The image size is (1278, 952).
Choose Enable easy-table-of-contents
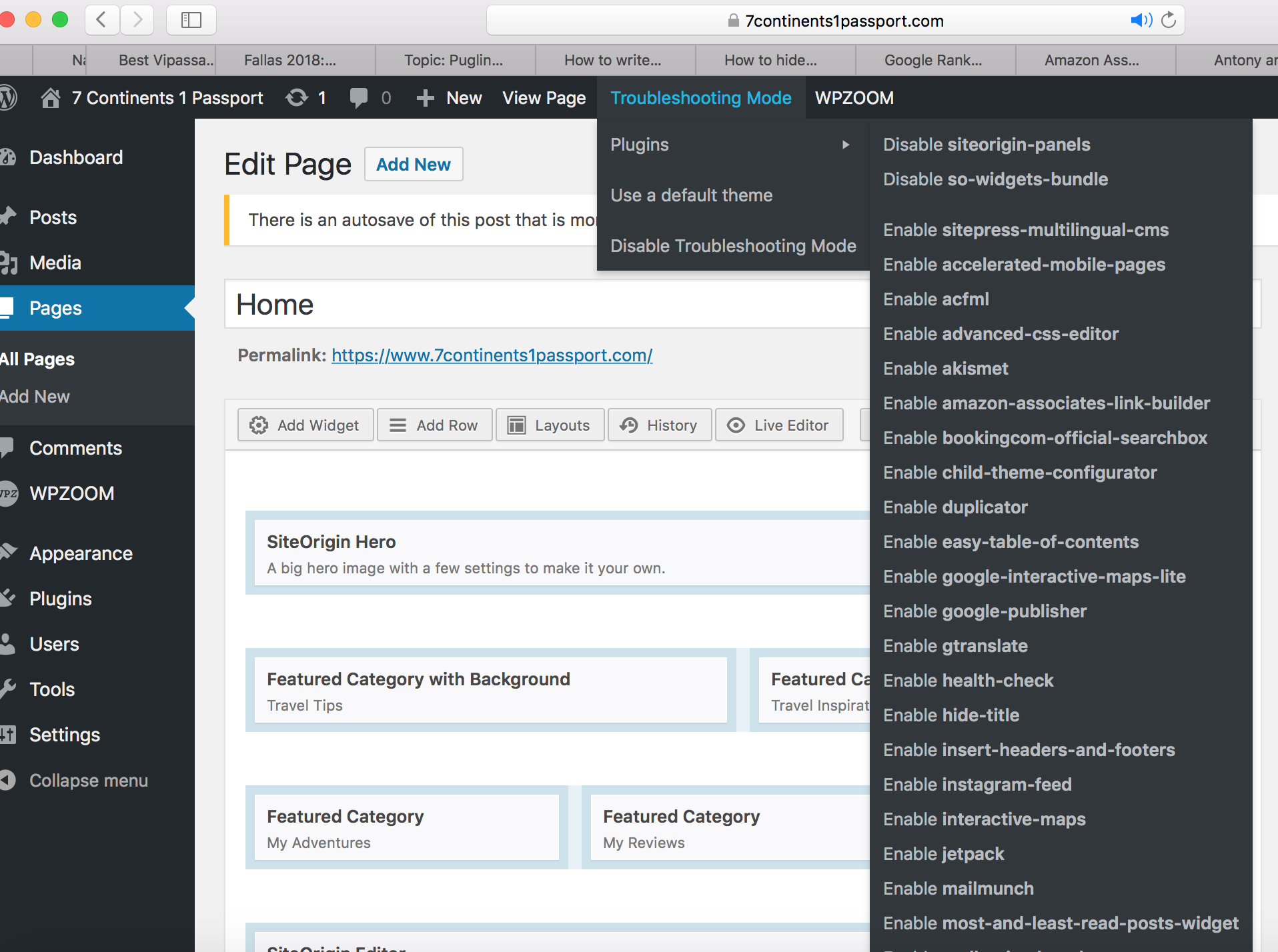1011,542
